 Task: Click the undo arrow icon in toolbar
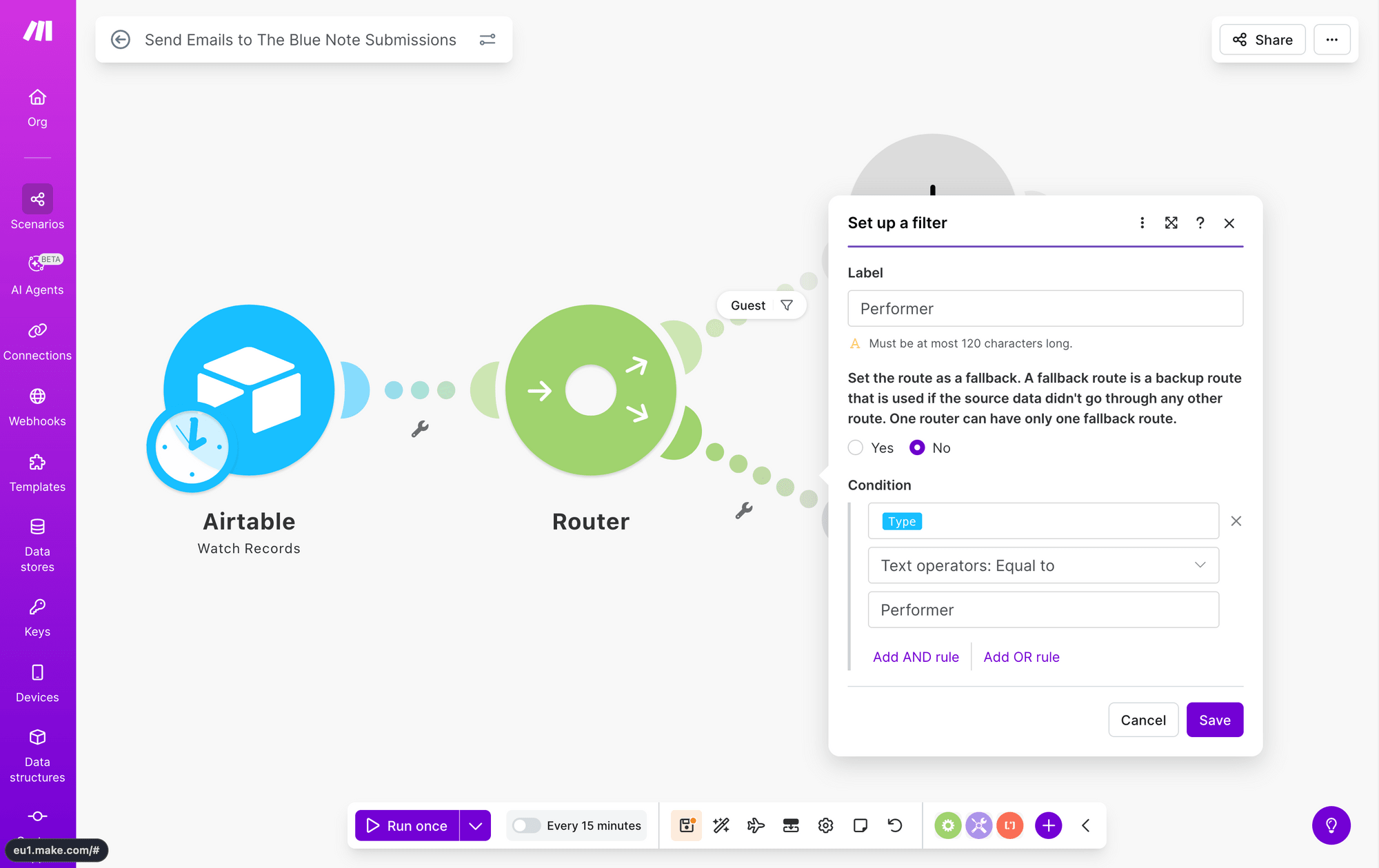coord(895,825)
